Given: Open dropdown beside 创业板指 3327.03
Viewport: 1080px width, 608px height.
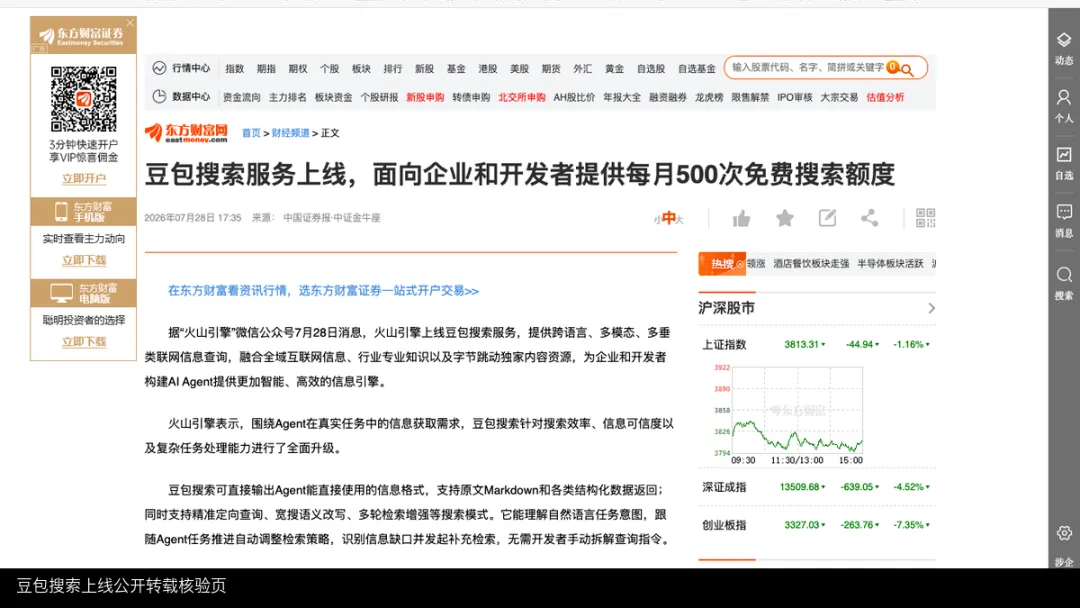Looking at the screenshot, I should pos(823,525).
